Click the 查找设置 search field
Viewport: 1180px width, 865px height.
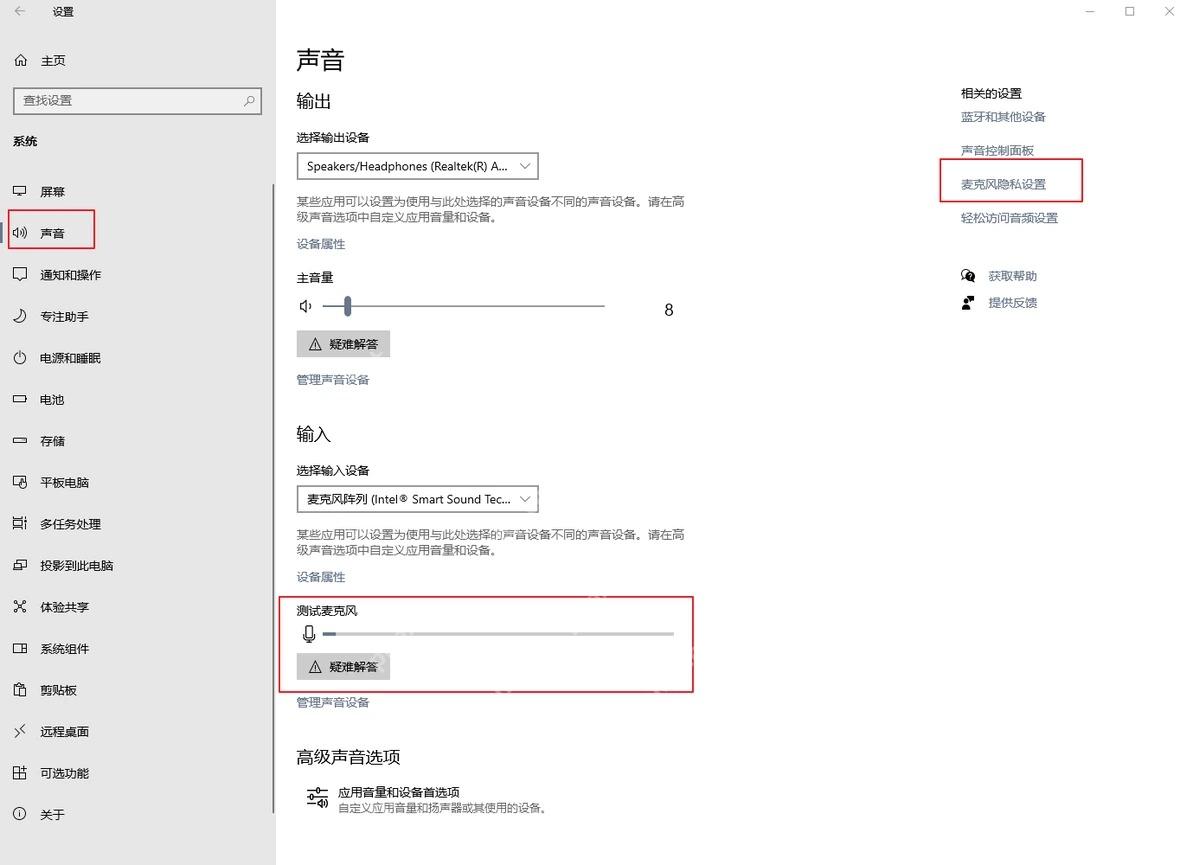click(x=137, y=101)
